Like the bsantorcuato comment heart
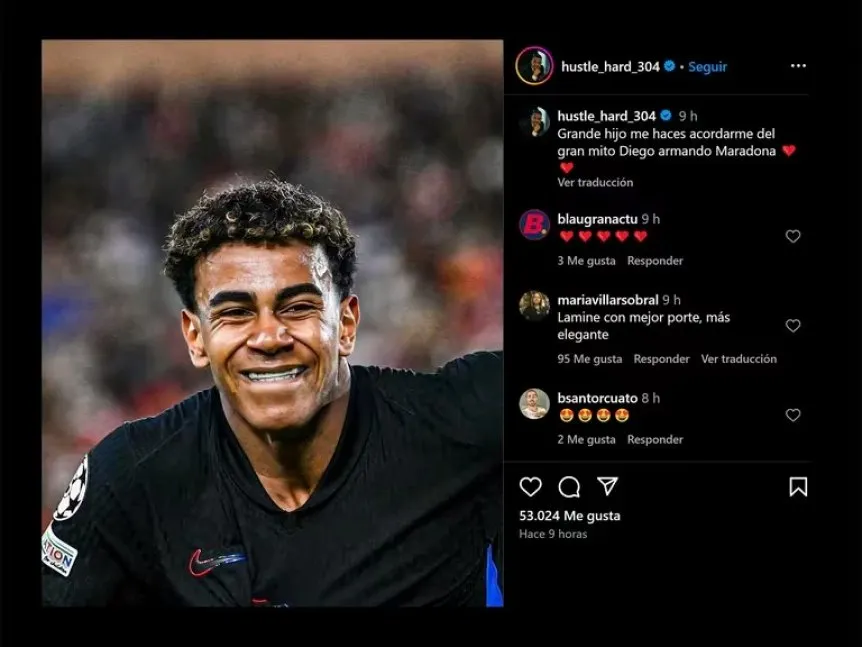The height and width of the screenshot is (647, 862). tap(793, 415)
